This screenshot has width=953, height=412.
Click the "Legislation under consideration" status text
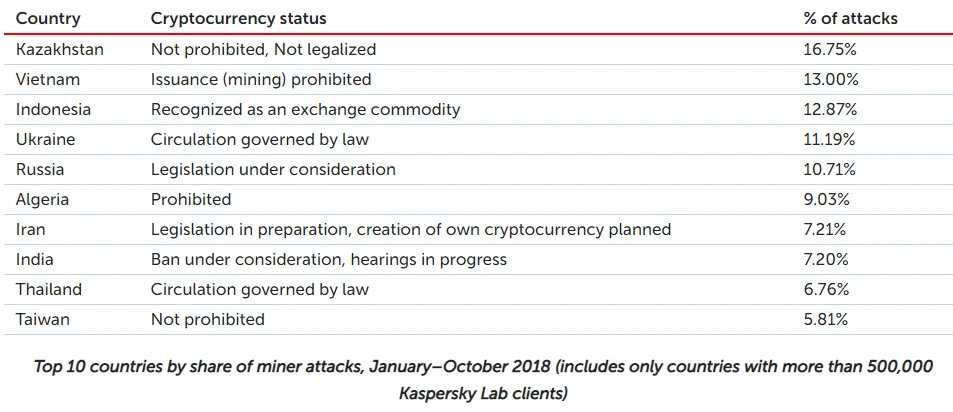273,169
